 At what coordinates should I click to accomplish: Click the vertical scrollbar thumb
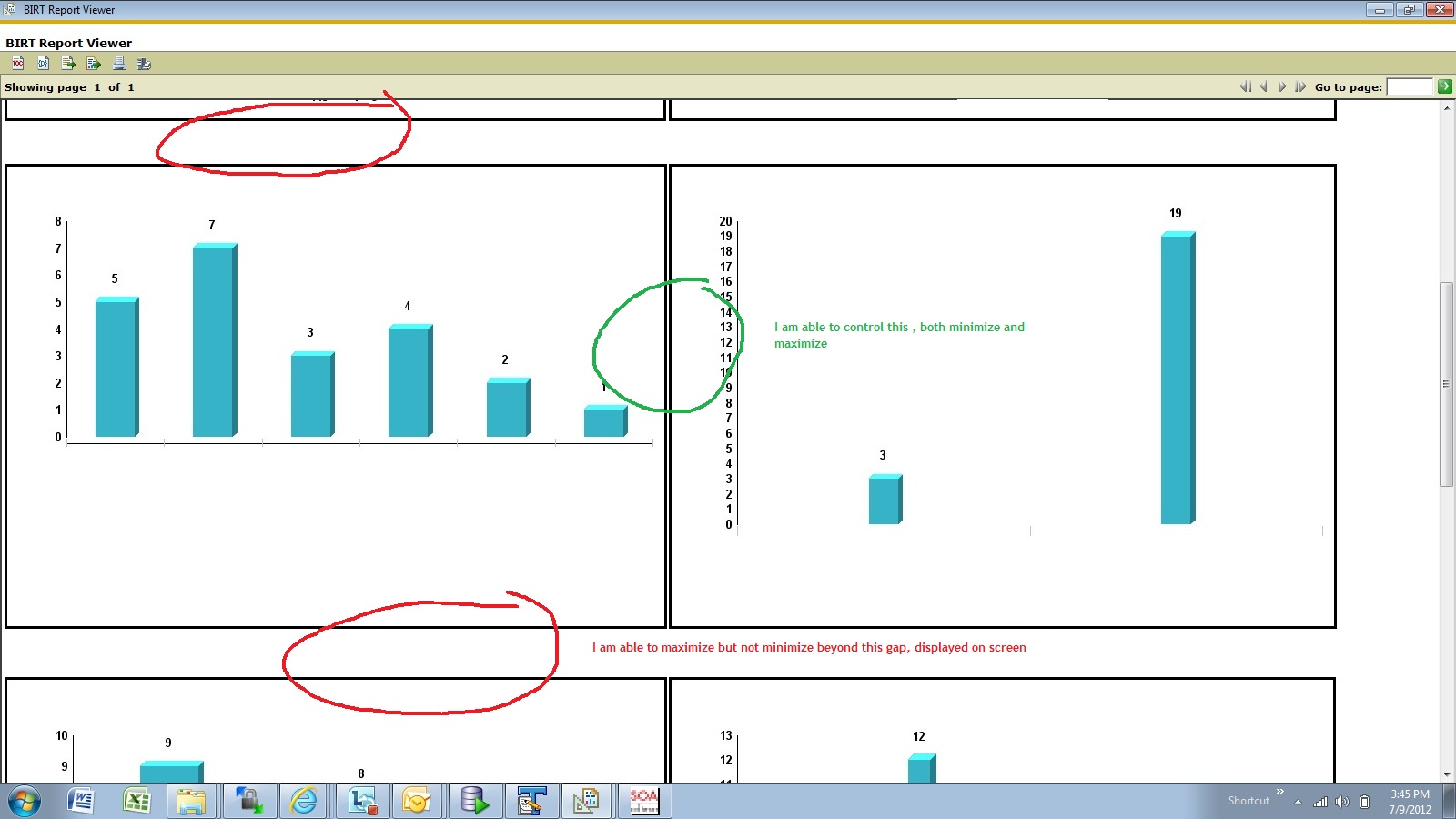pyautogui.click(x=1446, y=384)
